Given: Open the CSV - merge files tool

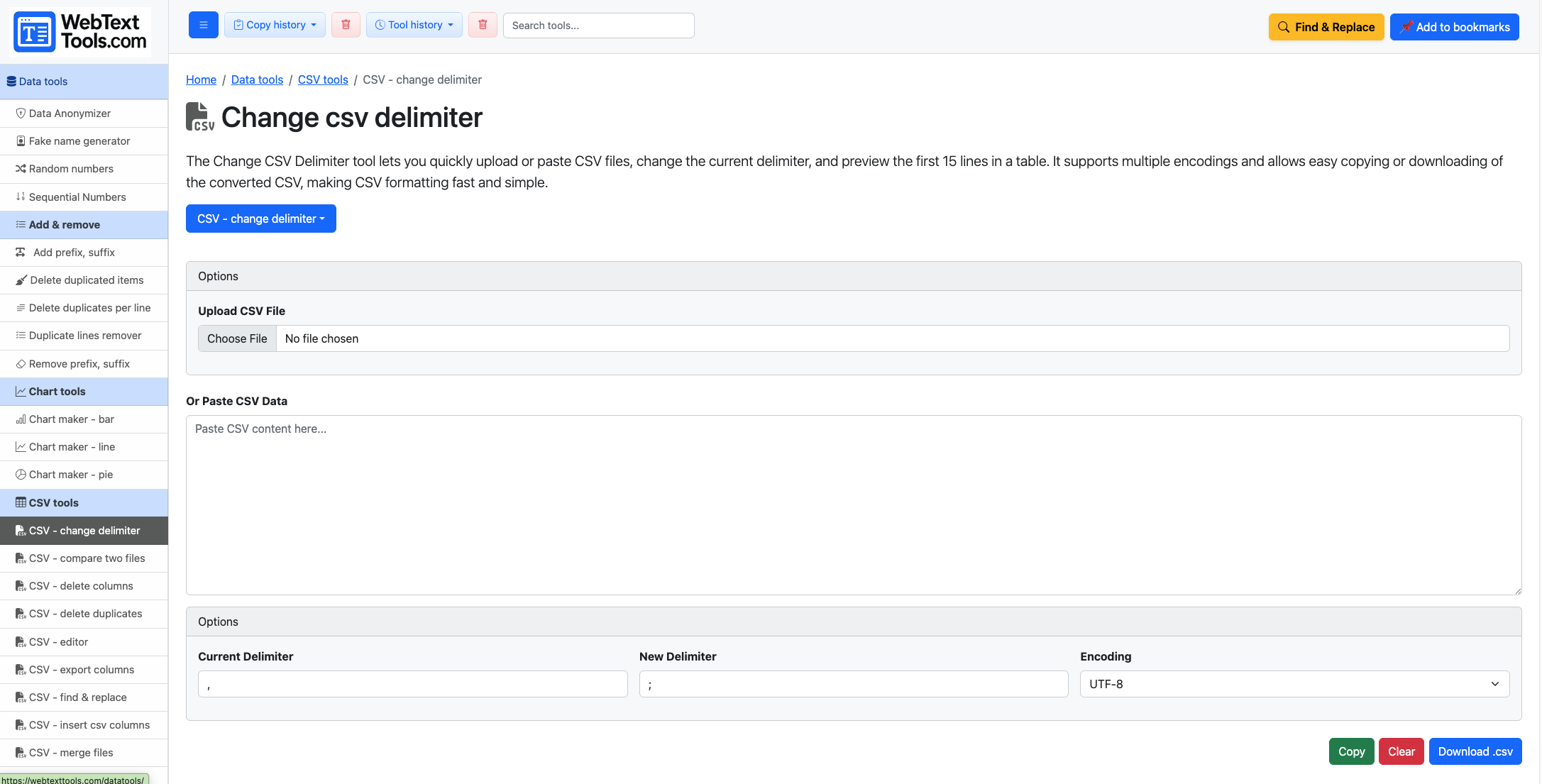Looking at the screenshot, I should click(84, 753).
